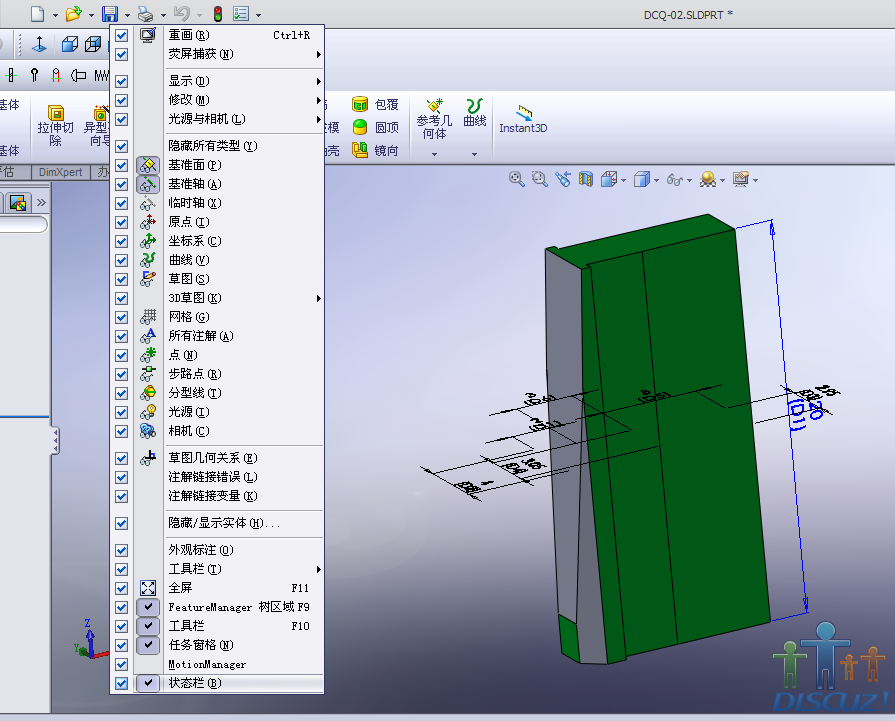Click the Planes (基准面) menu icon

coord(148,165)
